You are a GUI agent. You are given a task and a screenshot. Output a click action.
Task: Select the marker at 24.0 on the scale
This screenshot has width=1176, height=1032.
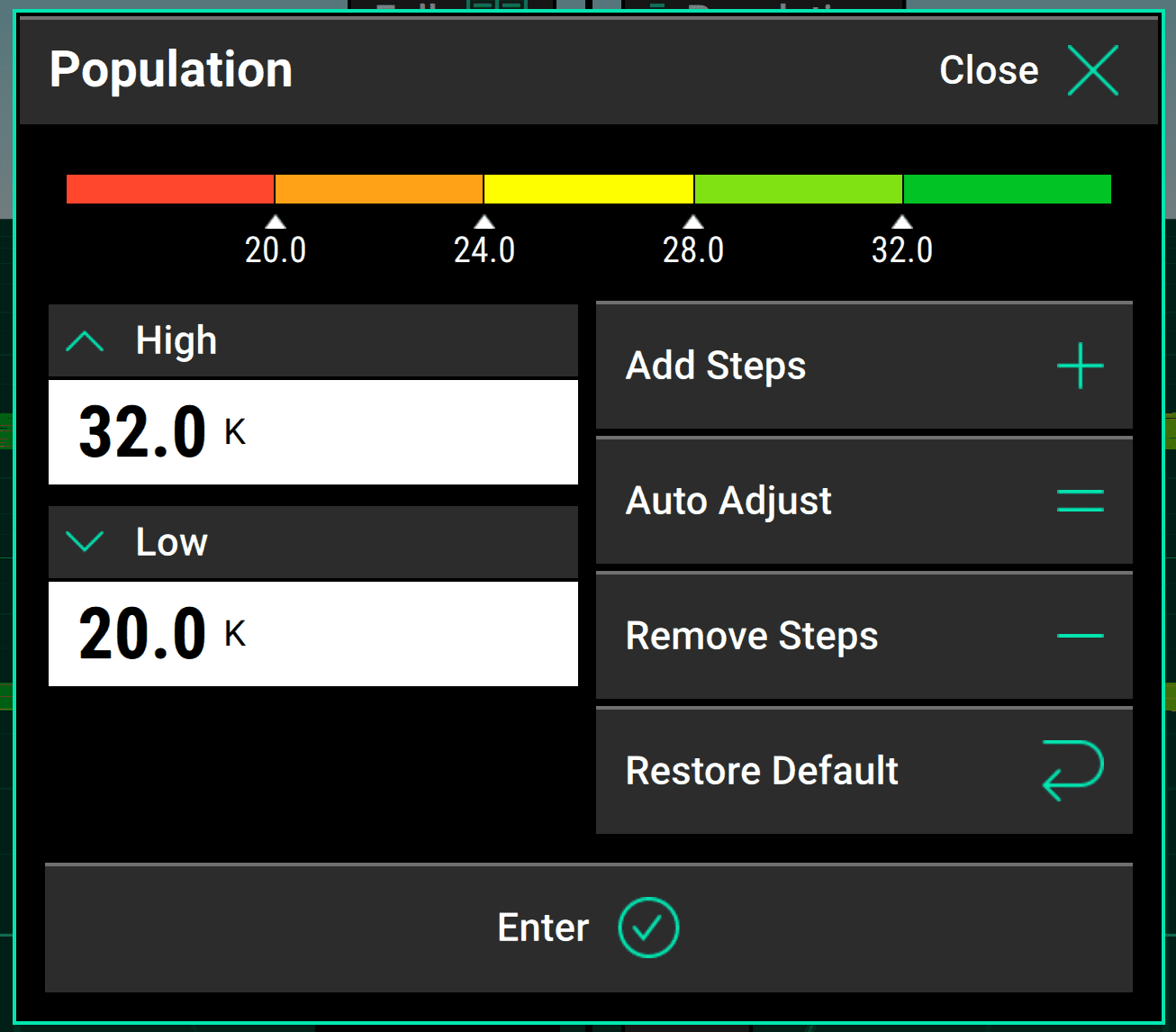tap(485, 236)
